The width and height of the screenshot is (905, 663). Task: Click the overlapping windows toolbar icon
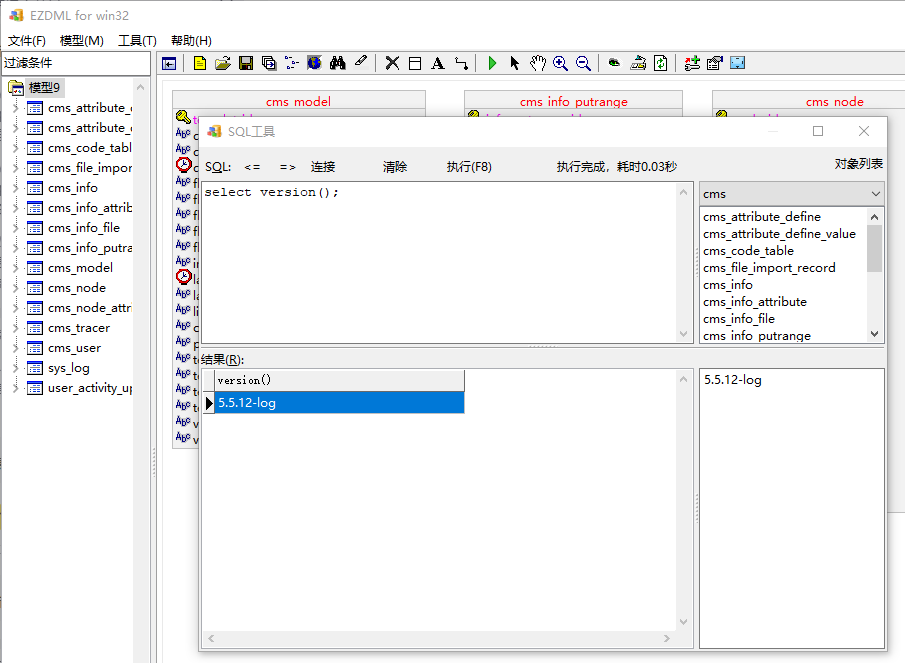pyautogui.click(x=269, y=63)
